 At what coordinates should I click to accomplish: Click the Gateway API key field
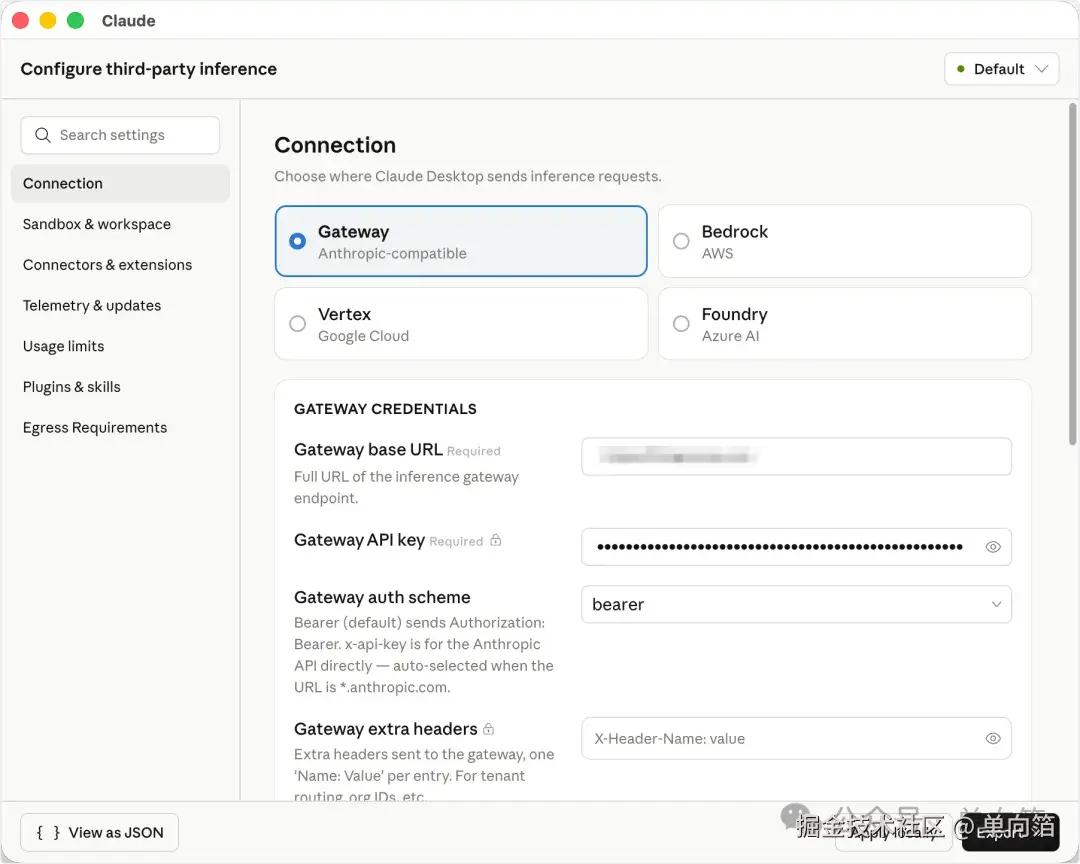796,547
